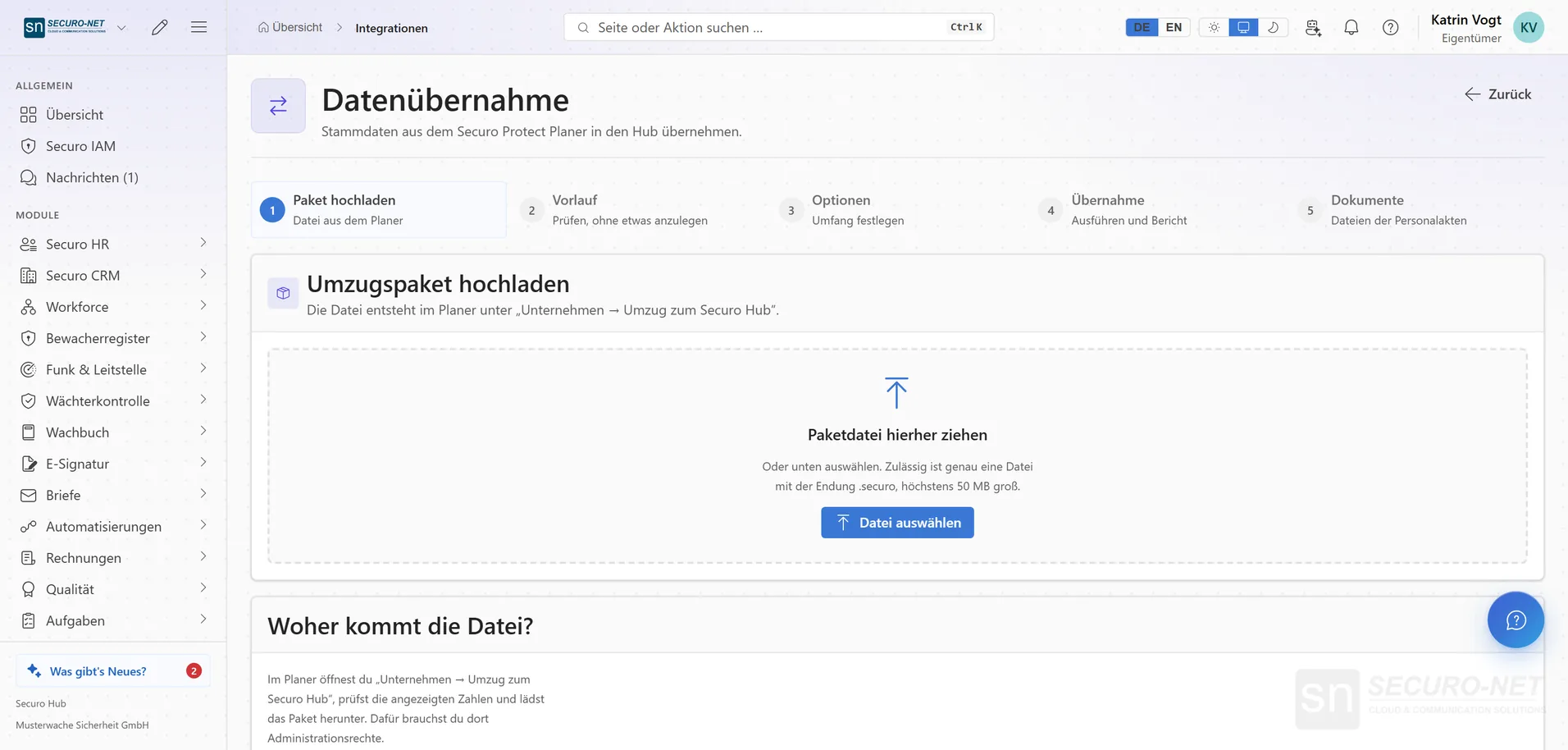Open the help question mark icon
Image resolution: width=1568 pixels, height=750 pixels.
coord(1391,27)
